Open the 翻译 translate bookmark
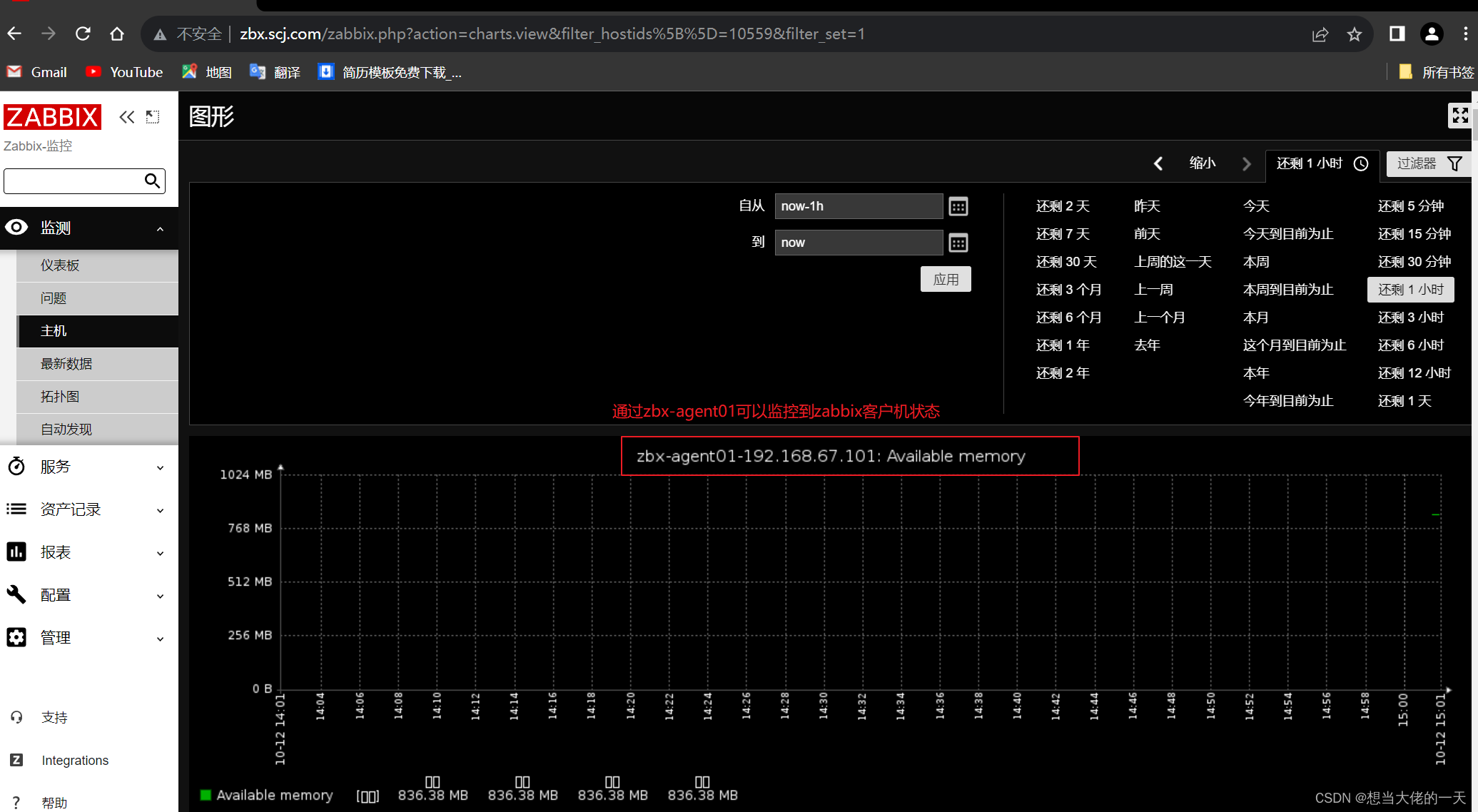 [x=275, y=72]
